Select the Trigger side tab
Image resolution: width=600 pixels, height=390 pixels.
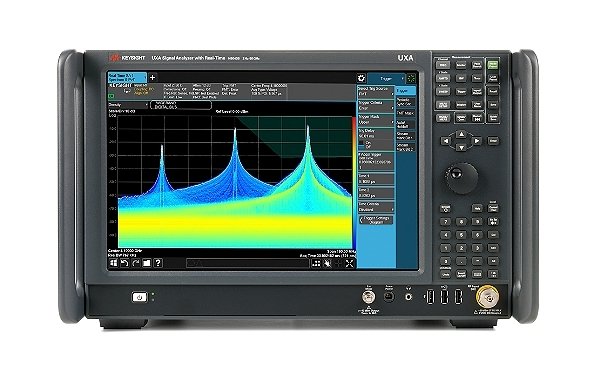[406, 91]
